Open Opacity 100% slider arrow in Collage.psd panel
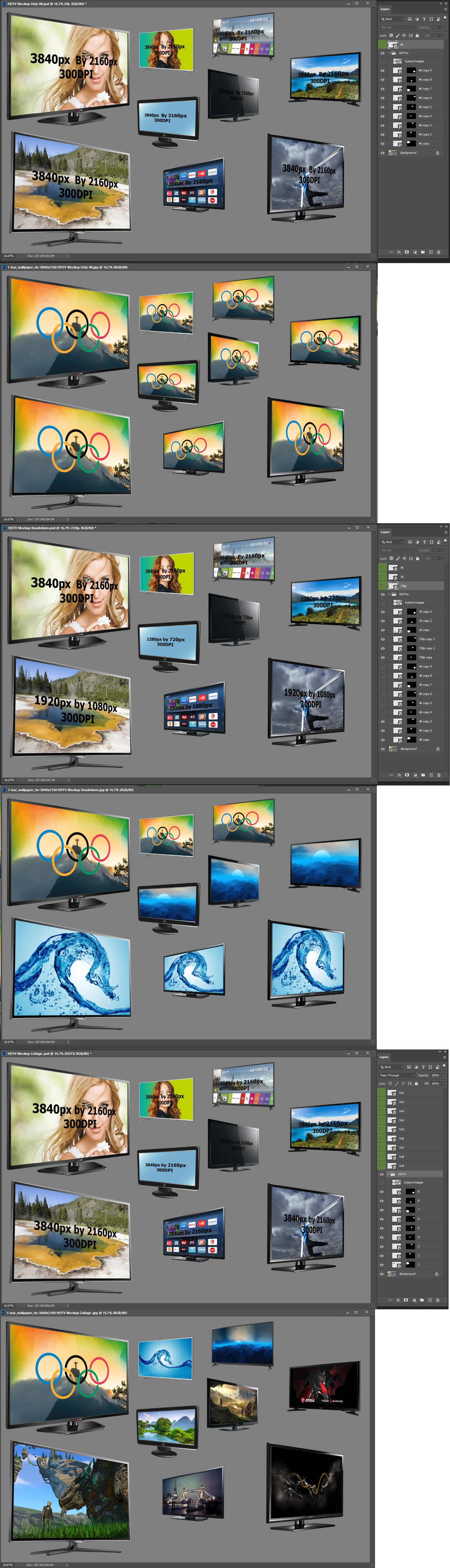 point(443,1075)
